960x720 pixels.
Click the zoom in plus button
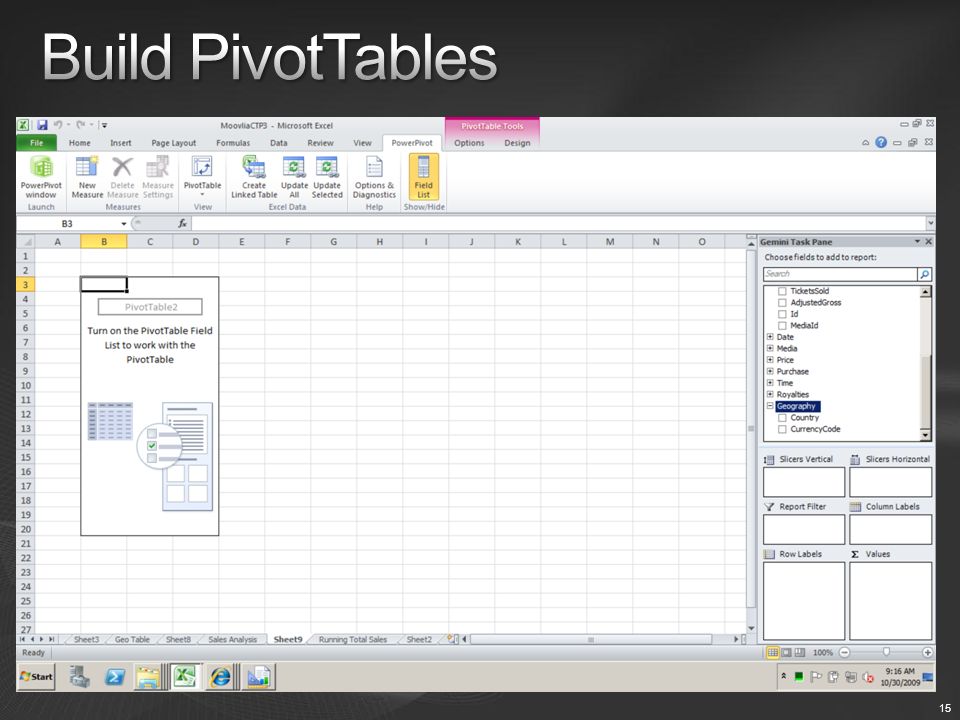tap(928, 653)
